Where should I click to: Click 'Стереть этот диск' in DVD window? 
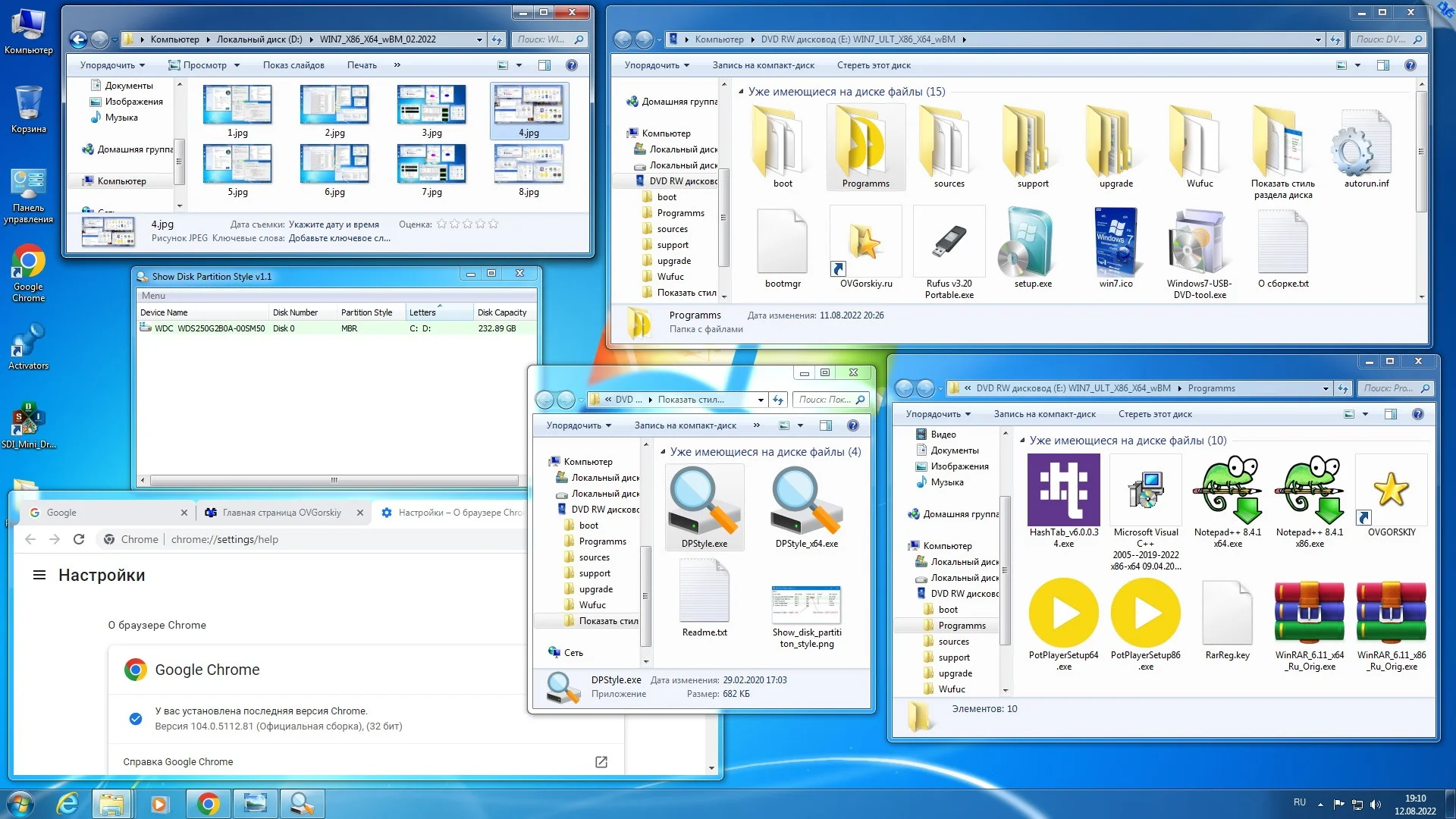873,65
